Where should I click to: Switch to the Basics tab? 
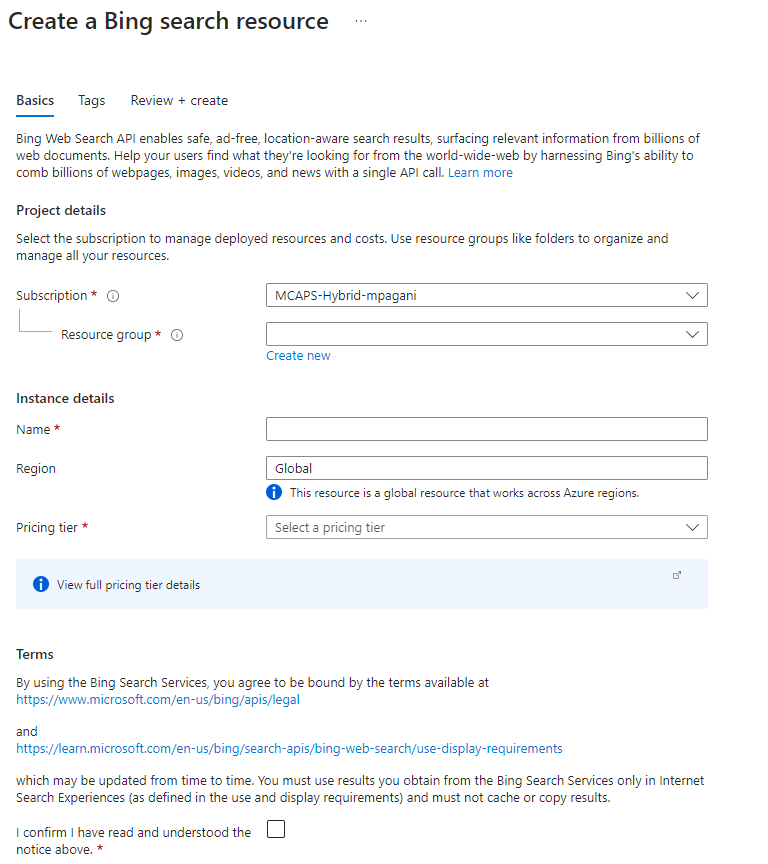click(35, 101)
